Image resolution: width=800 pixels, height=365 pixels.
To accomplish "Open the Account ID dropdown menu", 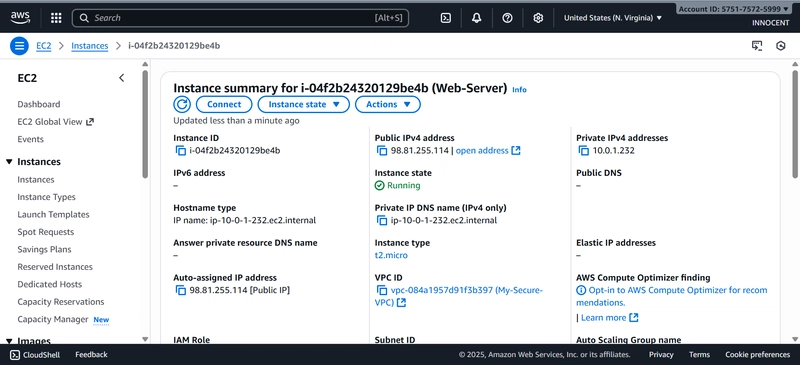I will [733, 9].
